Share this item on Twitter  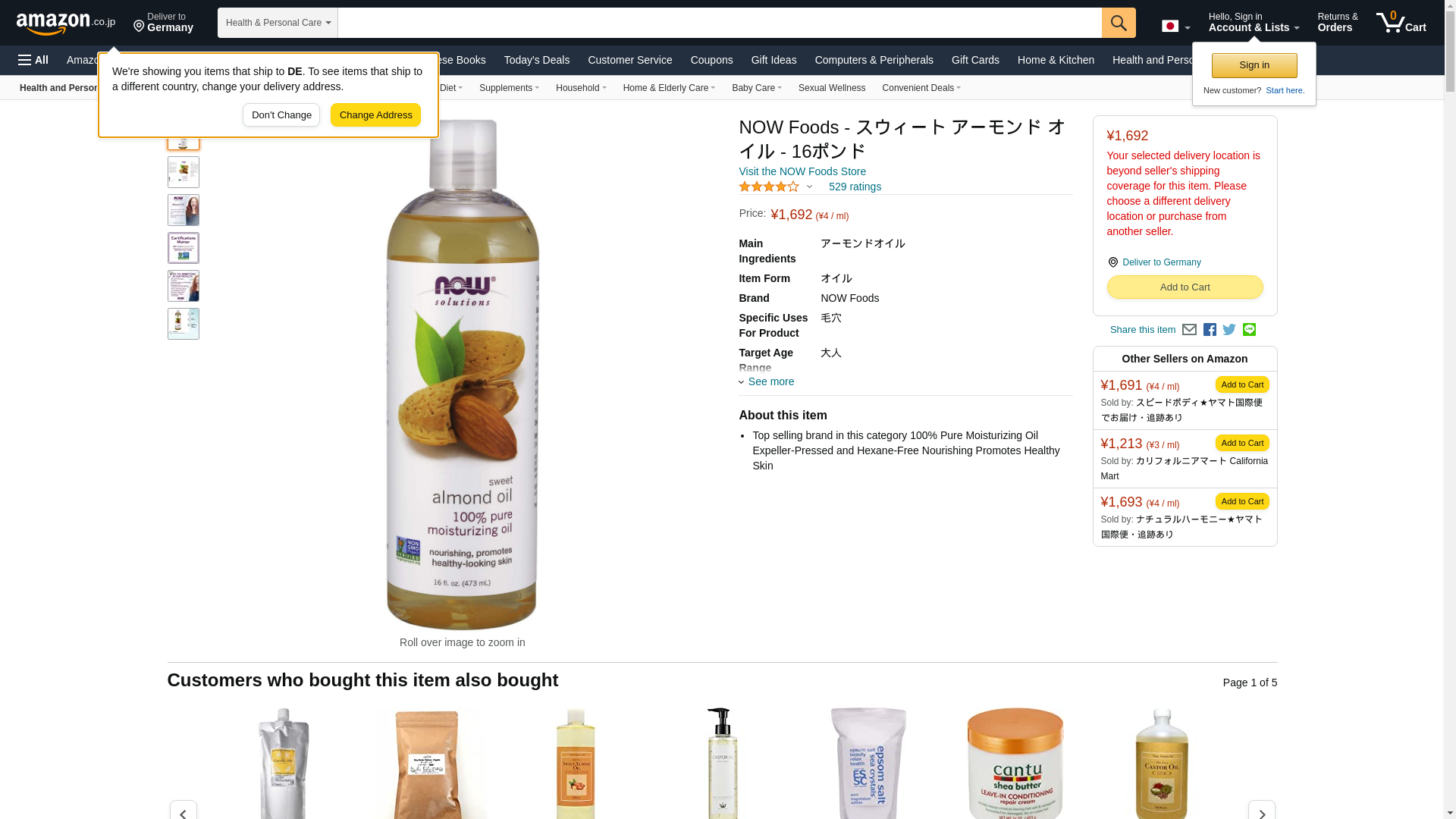tap(1229, 330)
